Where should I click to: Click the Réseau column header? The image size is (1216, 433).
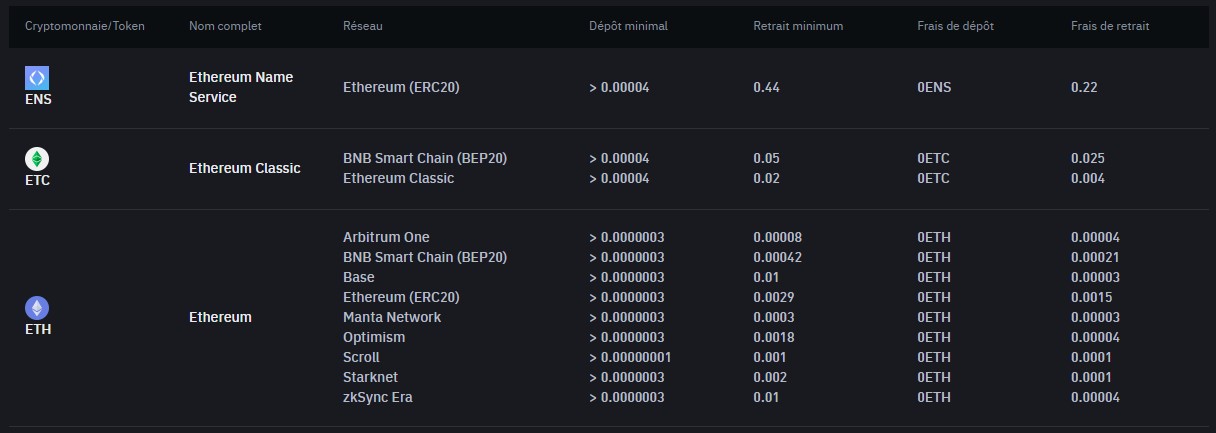pos(363,26)
